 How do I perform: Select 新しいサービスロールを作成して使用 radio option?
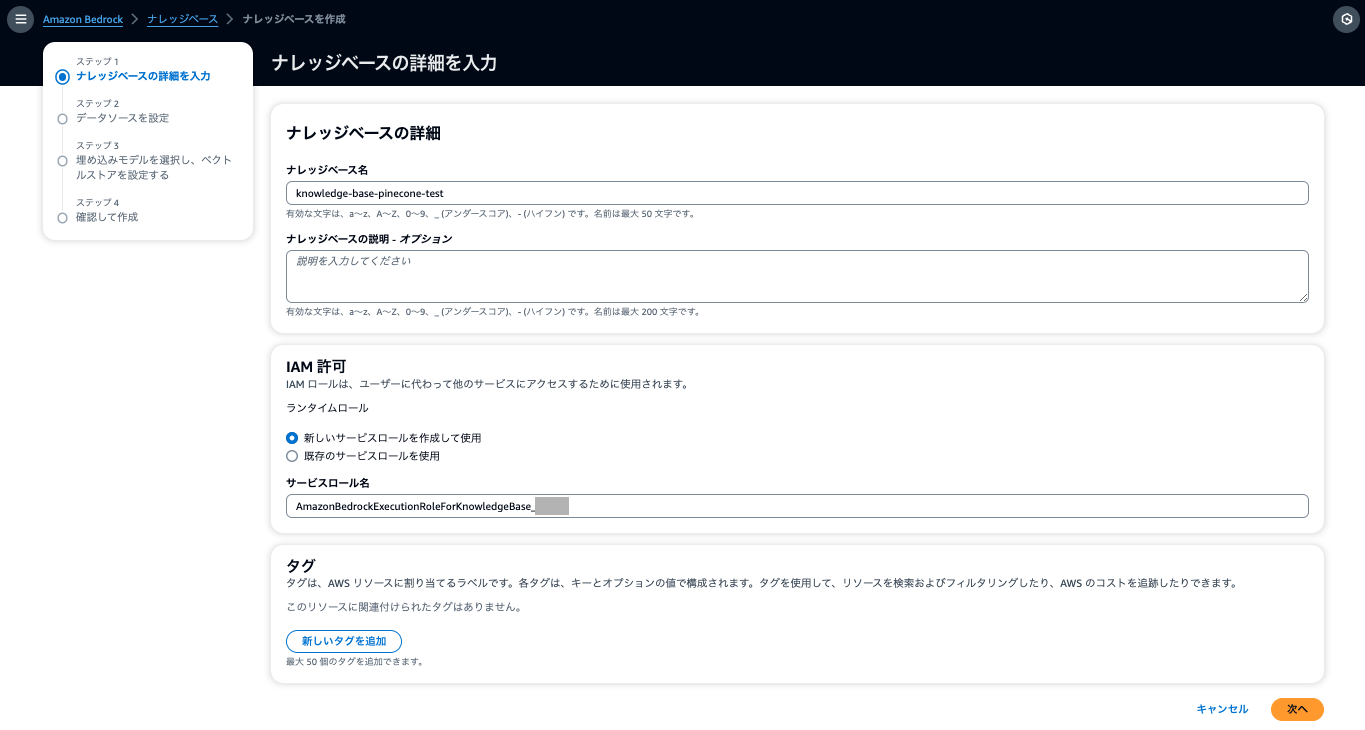point(292,438)
